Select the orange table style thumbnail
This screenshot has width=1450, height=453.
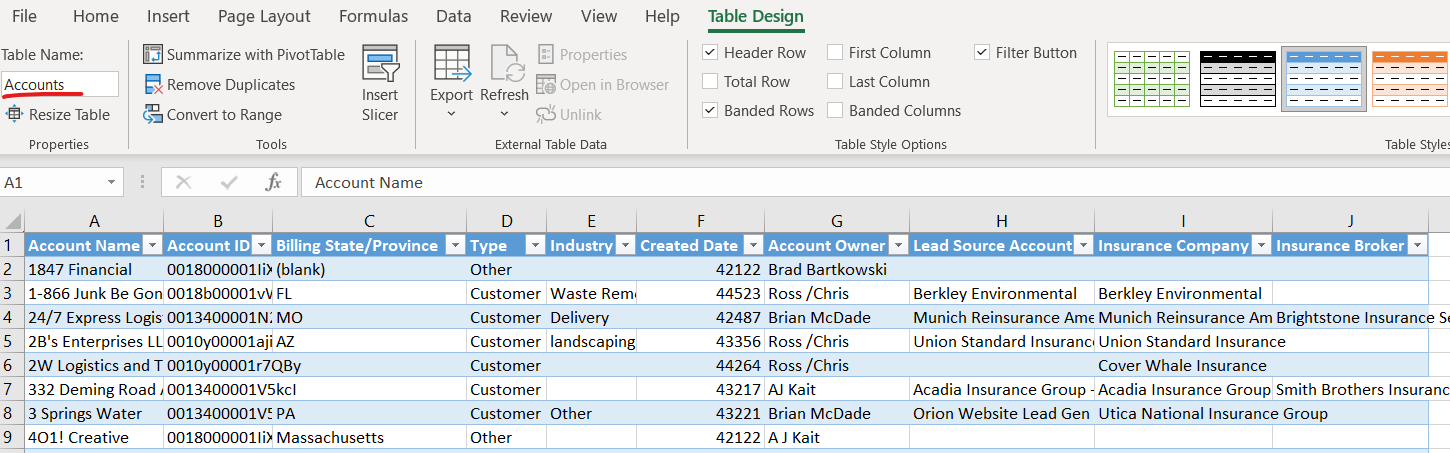tap(1411, 79)
